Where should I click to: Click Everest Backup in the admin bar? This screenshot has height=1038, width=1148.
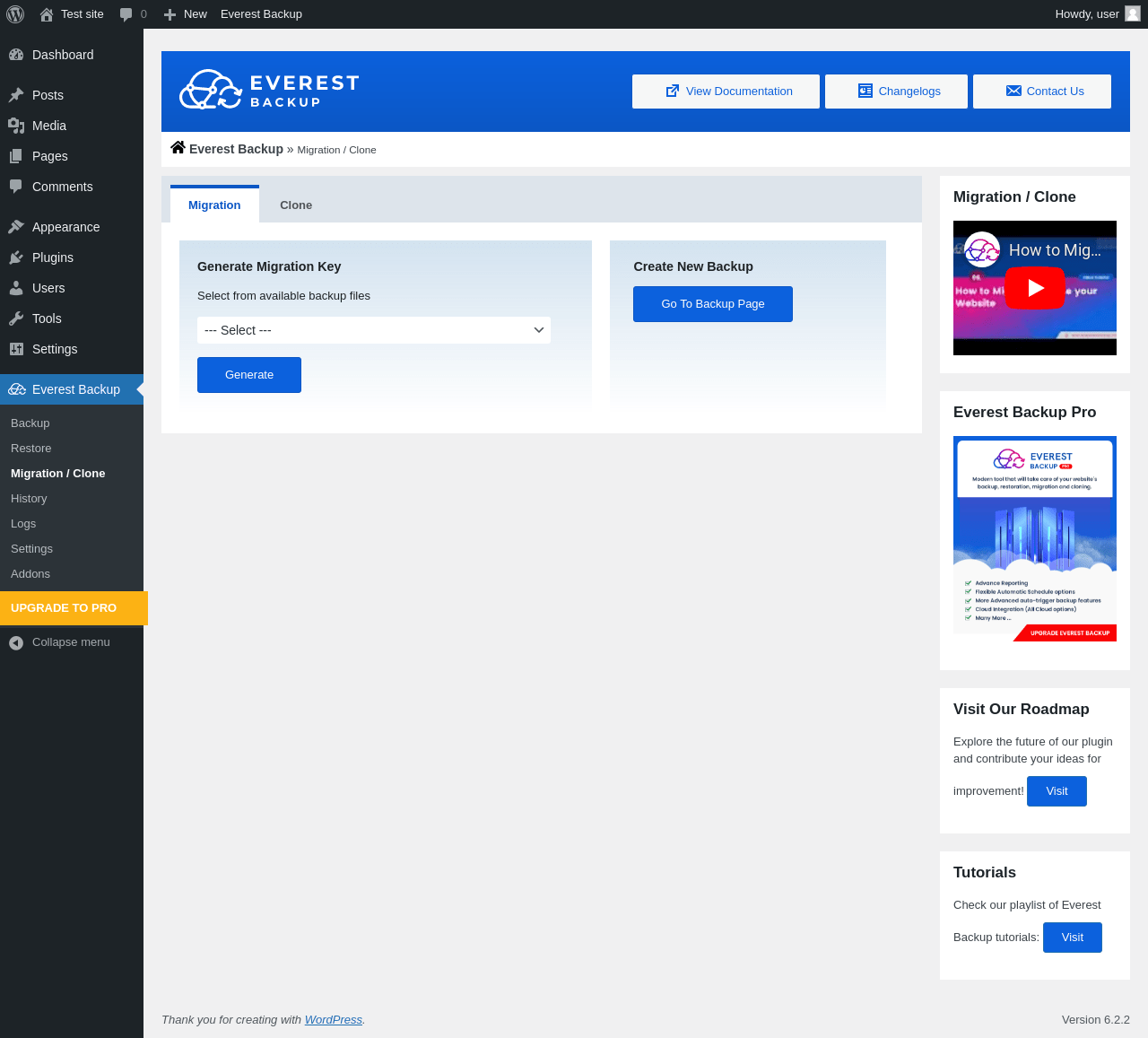click(261, 14)
